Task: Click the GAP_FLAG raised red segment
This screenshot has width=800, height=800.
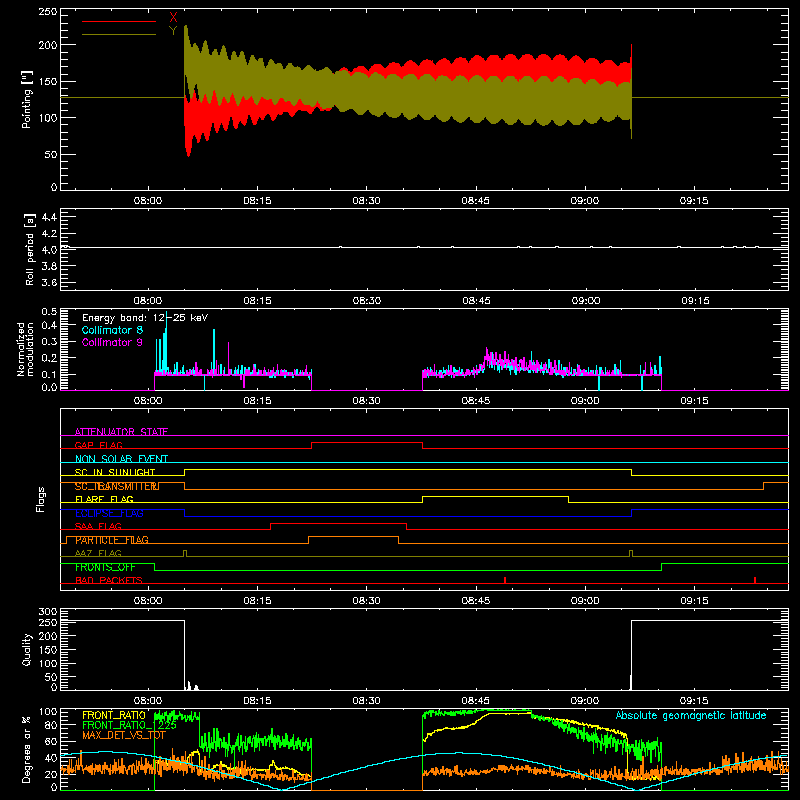Action: (367, 442)
